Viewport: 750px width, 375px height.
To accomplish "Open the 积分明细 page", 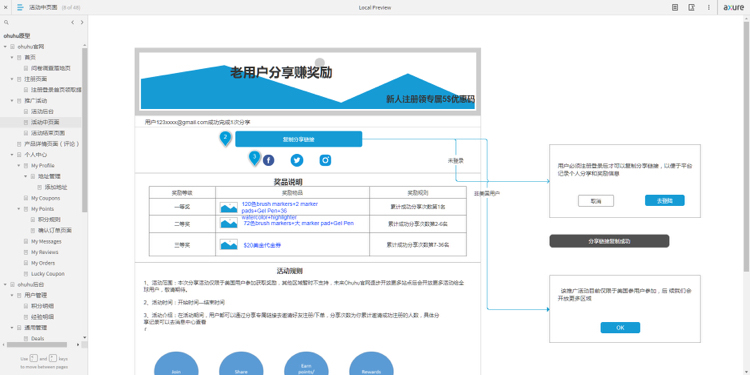I will 41,306.
